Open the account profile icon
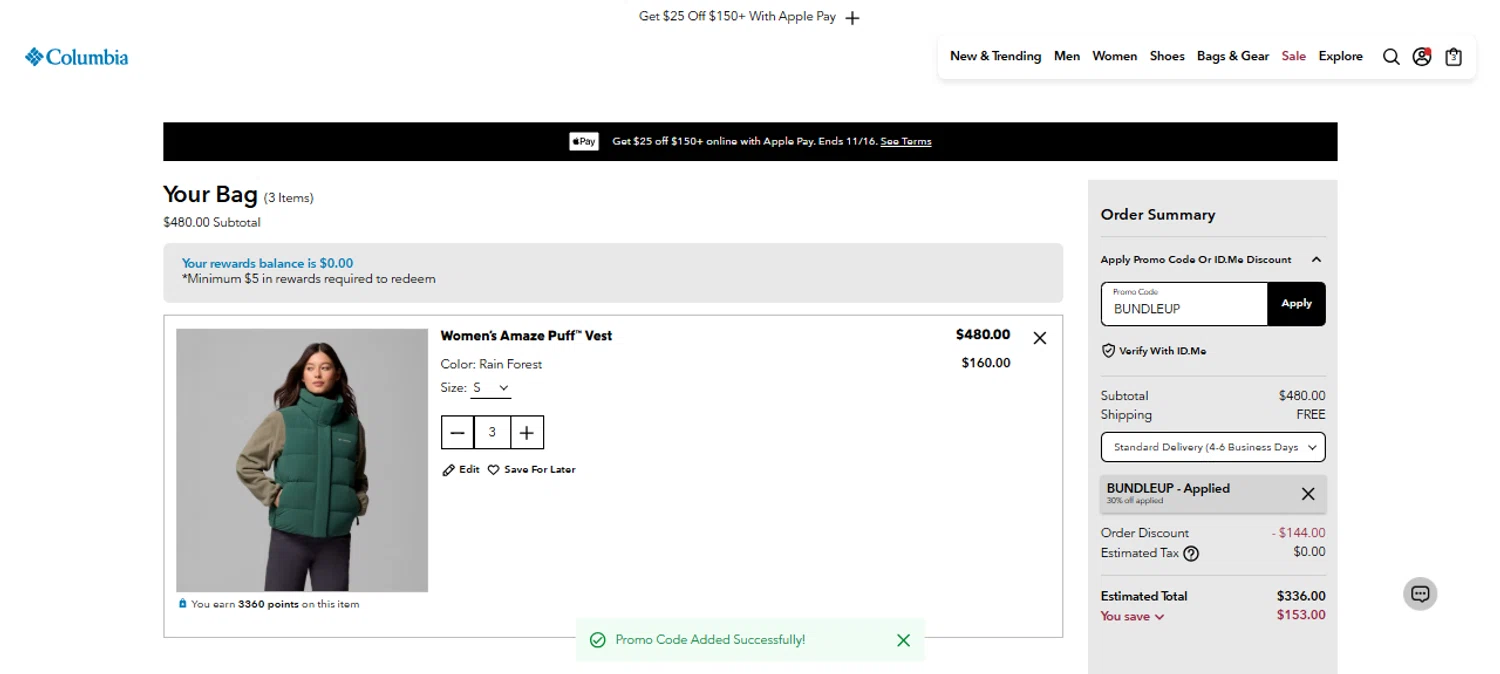 tap(1421, 57)
